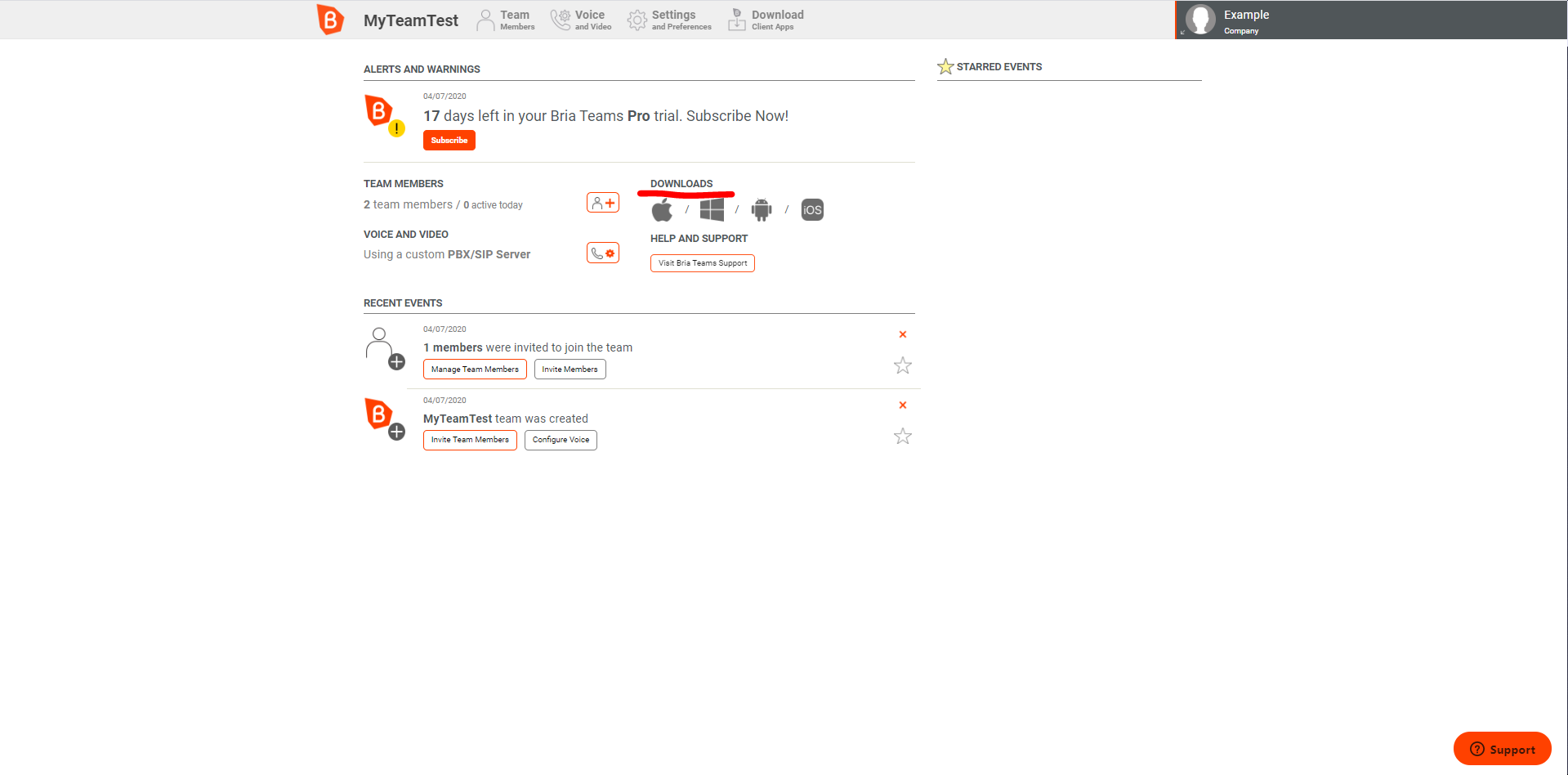Star the members invited event
This screenshot has width=1568, height=775.
click(x=902, y=365)
